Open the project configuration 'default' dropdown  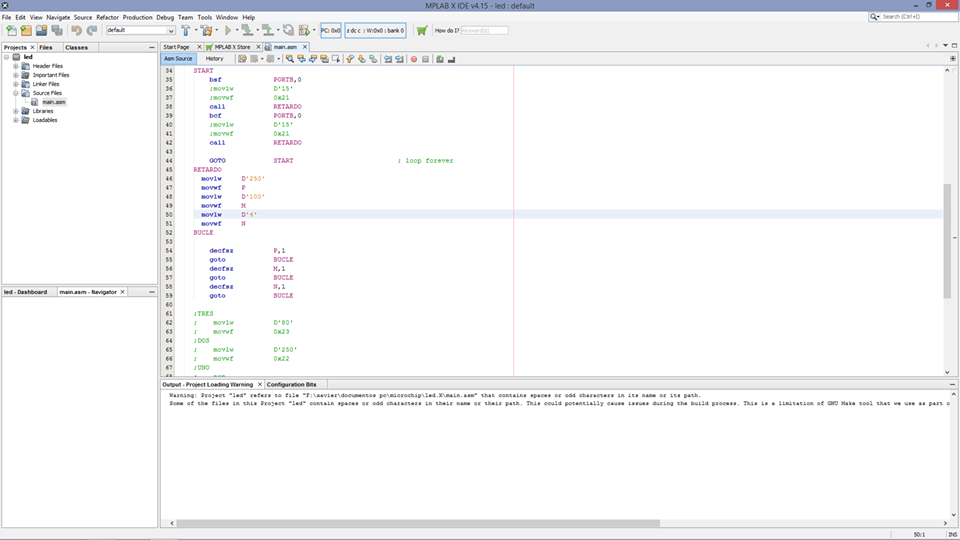click(141, 30)
